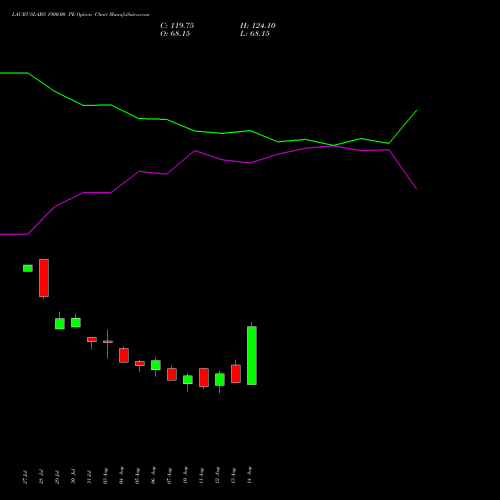Click the thin doji candle for 03 Aug
Viewport: 500px width, 500px height.
coord(108,342)
